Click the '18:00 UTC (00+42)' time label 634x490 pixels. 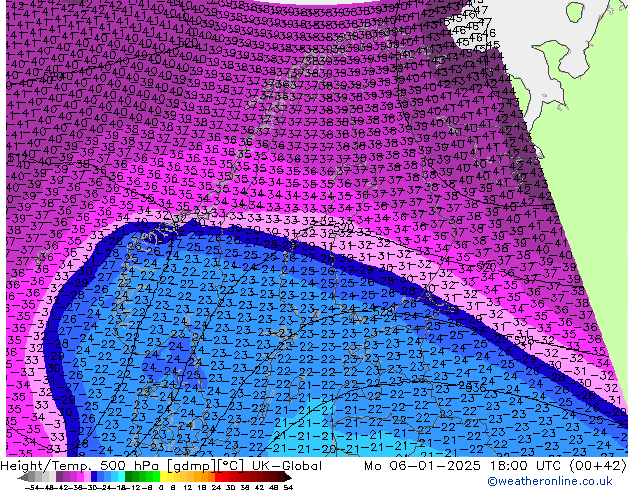point(558,466)
